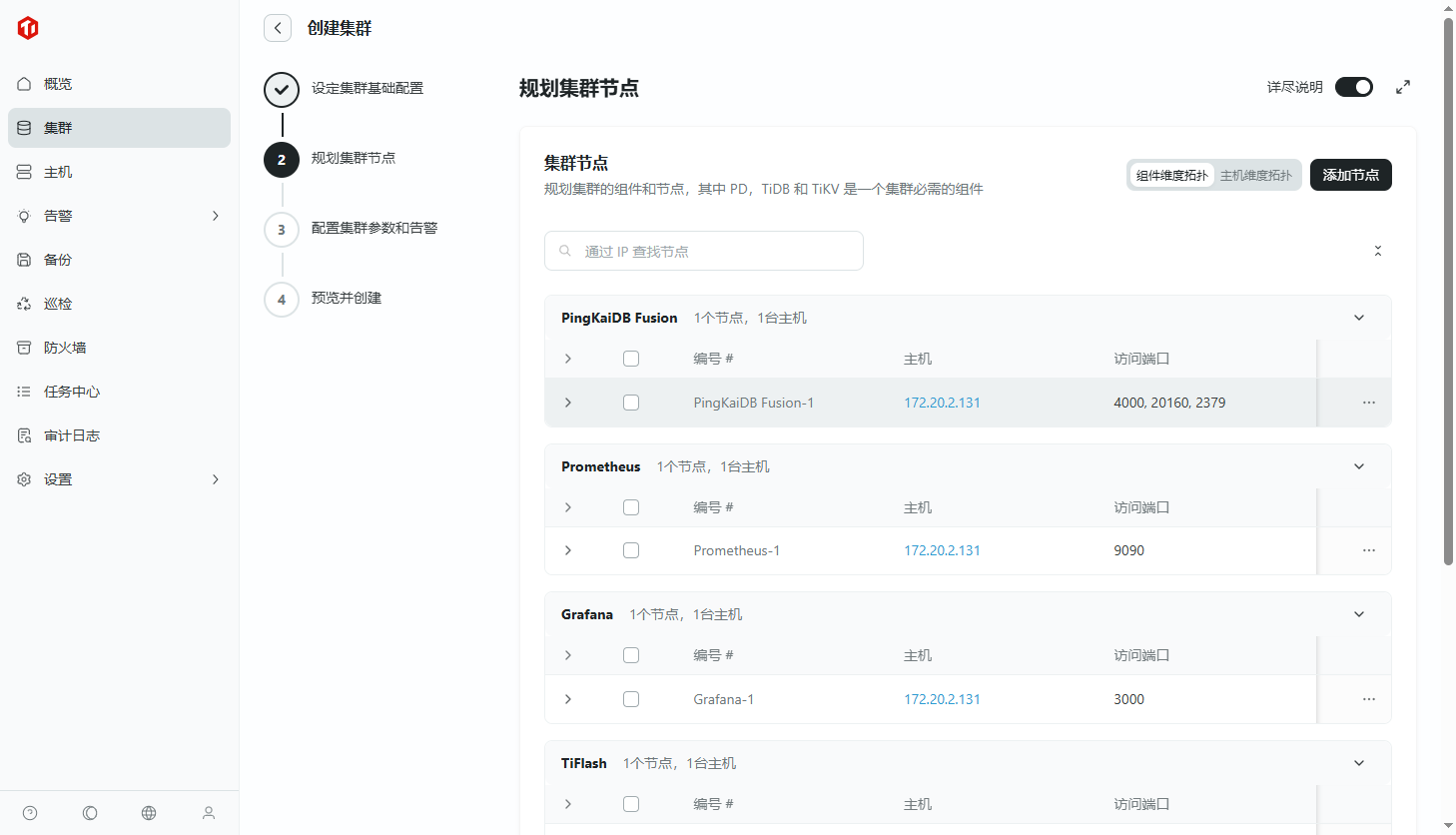Switch the dark mode moon icon
Screen dimensions: 1456x835
[90, 813]
